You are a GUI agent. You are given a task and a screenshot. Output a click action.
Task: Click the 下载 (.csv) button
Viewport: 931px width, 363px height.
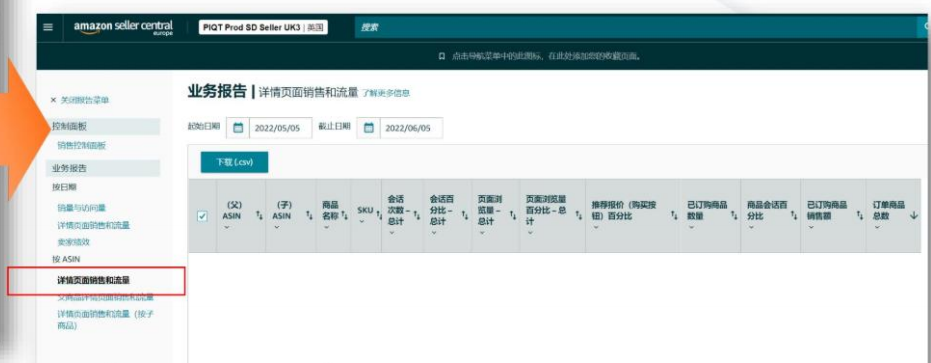coord(235,163)
